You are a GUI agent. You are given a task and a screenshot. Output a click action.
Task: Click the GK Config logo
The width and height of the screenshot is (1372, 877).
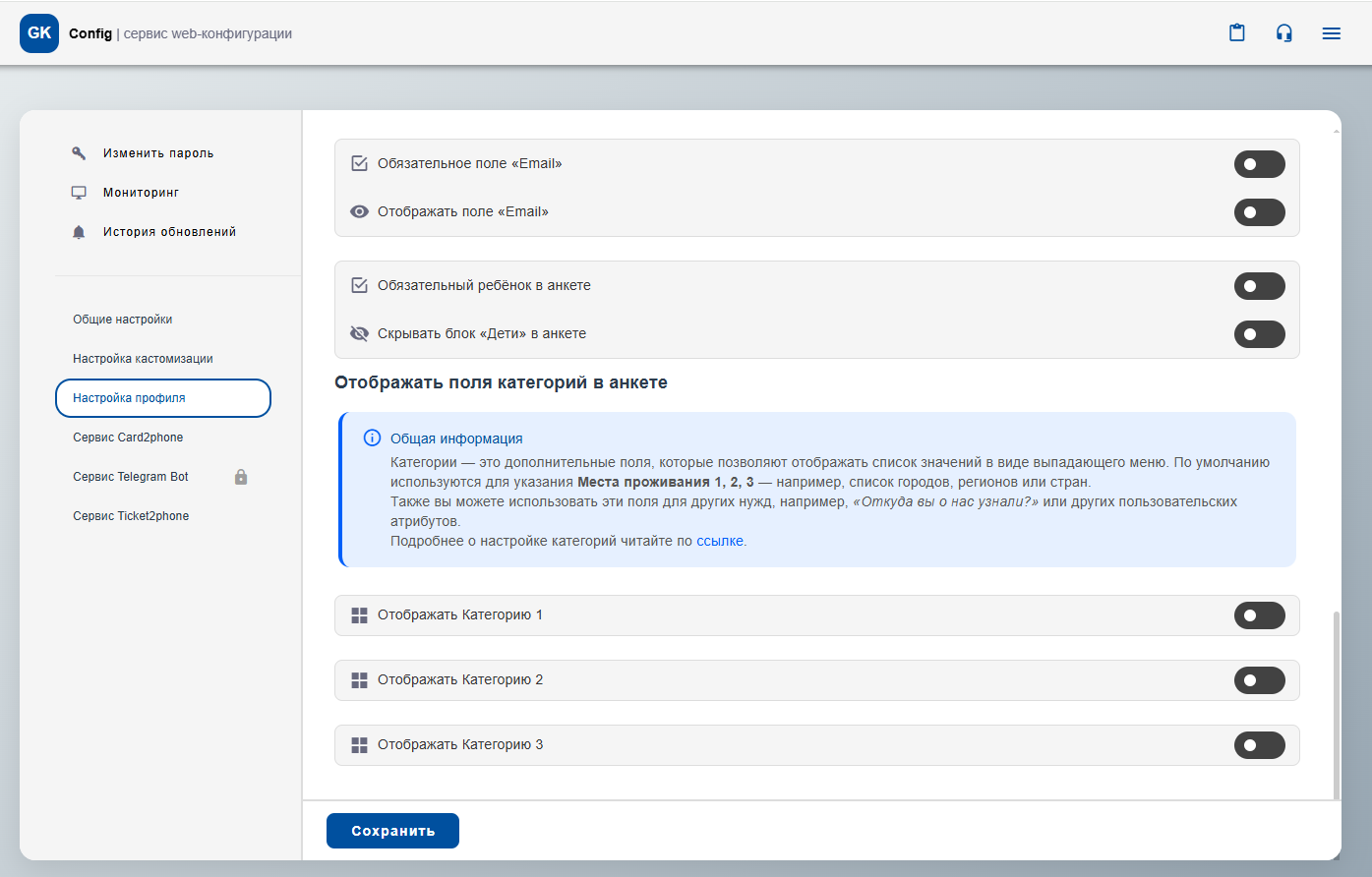click(39, 33)
